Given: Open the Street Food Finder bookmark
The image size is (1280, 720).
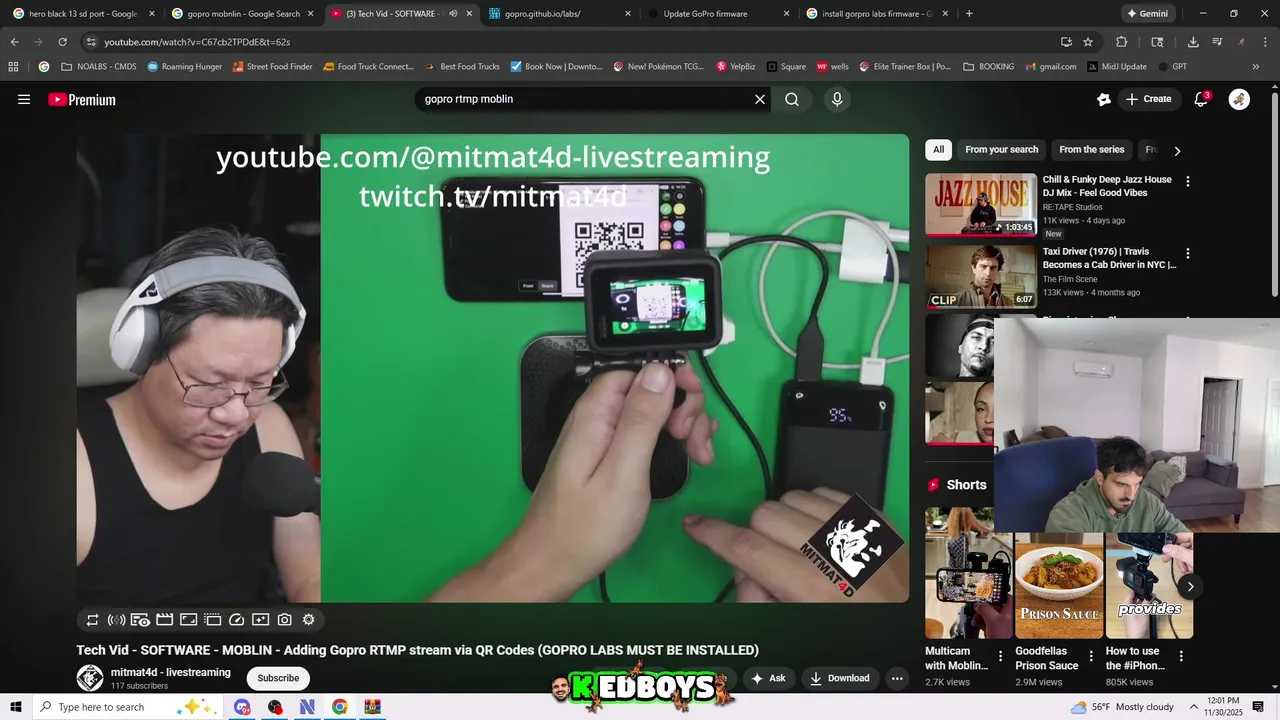Looking at the screenshot, I should pos(272,67).
